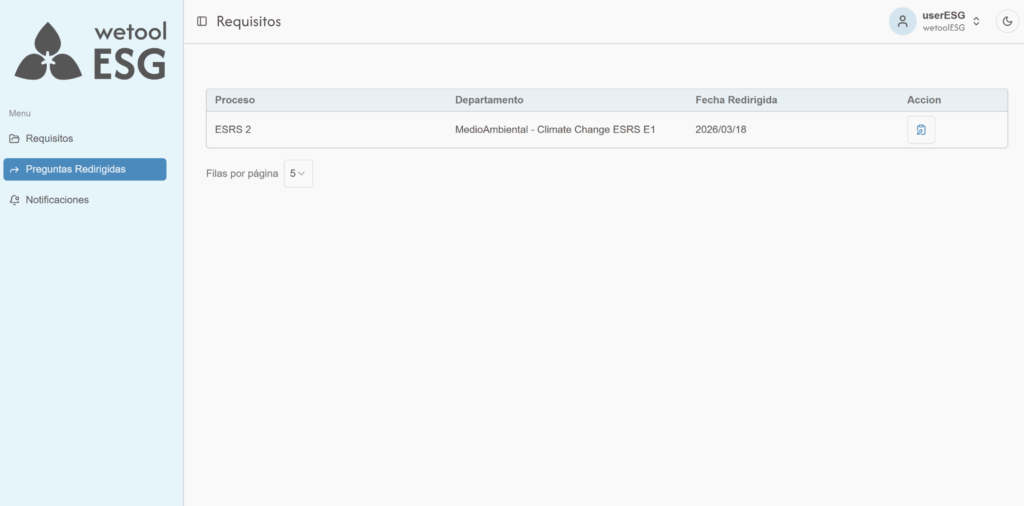Viewport: 1024px width, 506px height.
Task: Click the Departamento column header
Action: (x=489, y=100)
